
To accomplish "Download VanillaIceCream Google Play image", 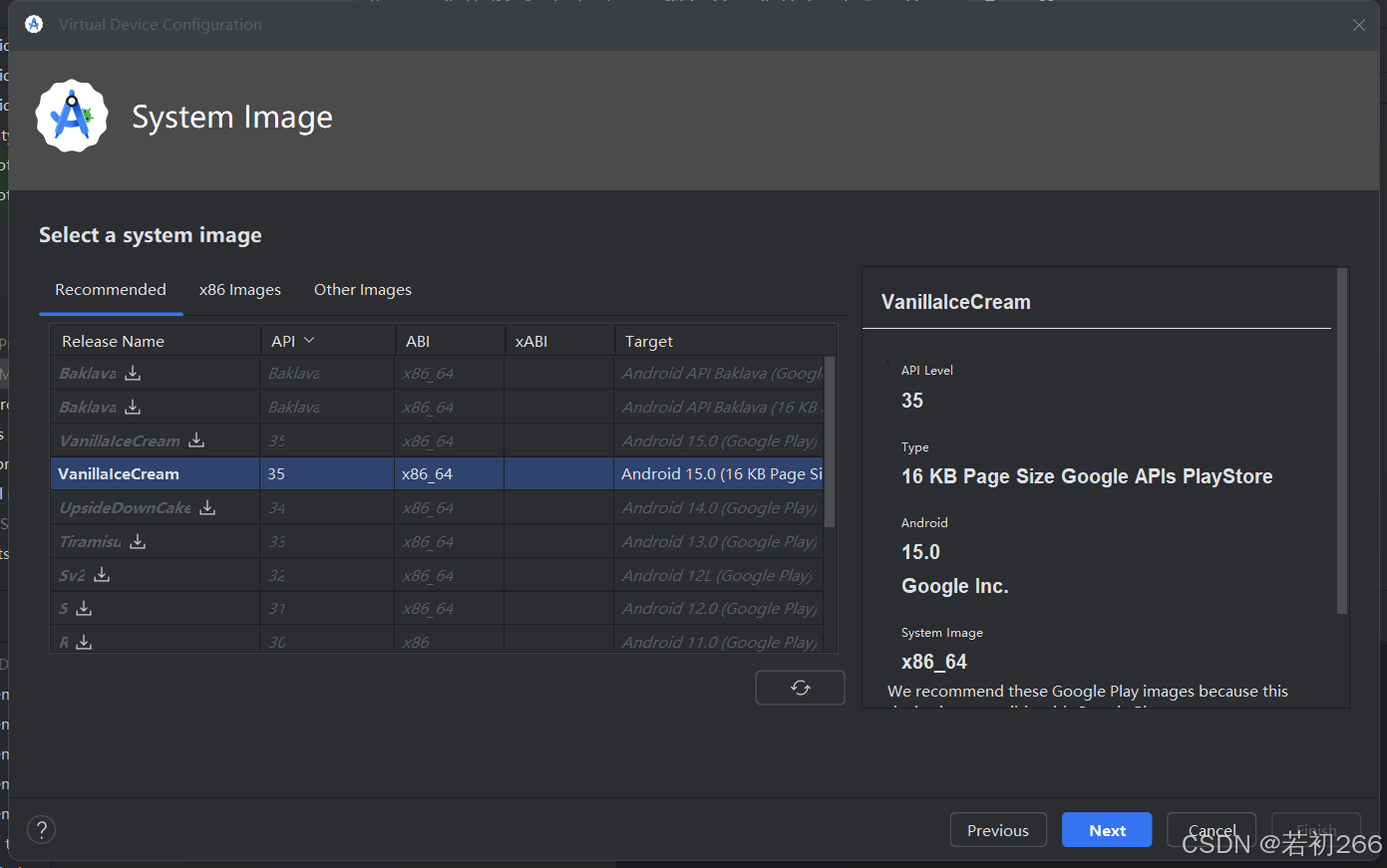I will coord(196,440).
